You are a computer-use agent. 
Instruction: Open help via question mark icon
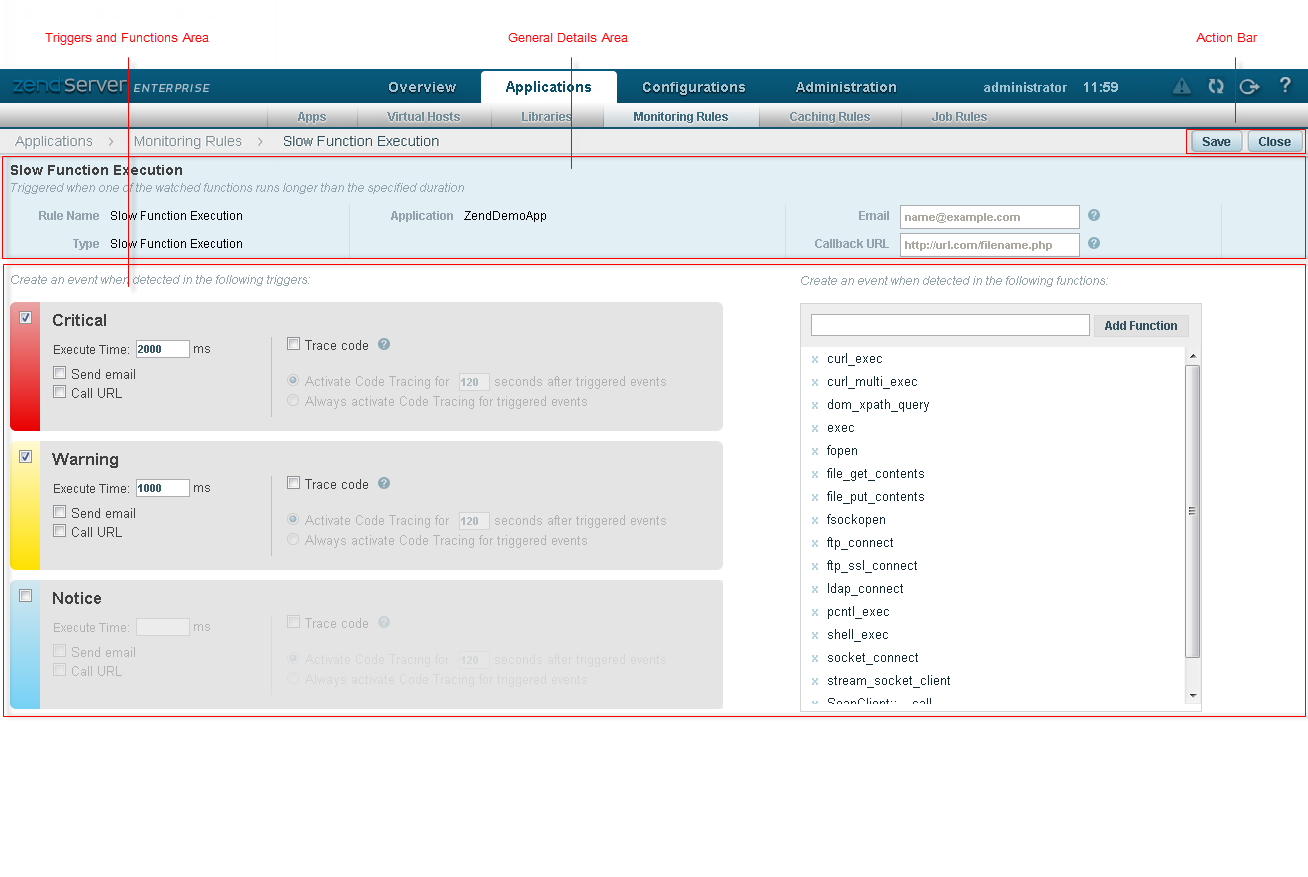(x=1285, y=86)
